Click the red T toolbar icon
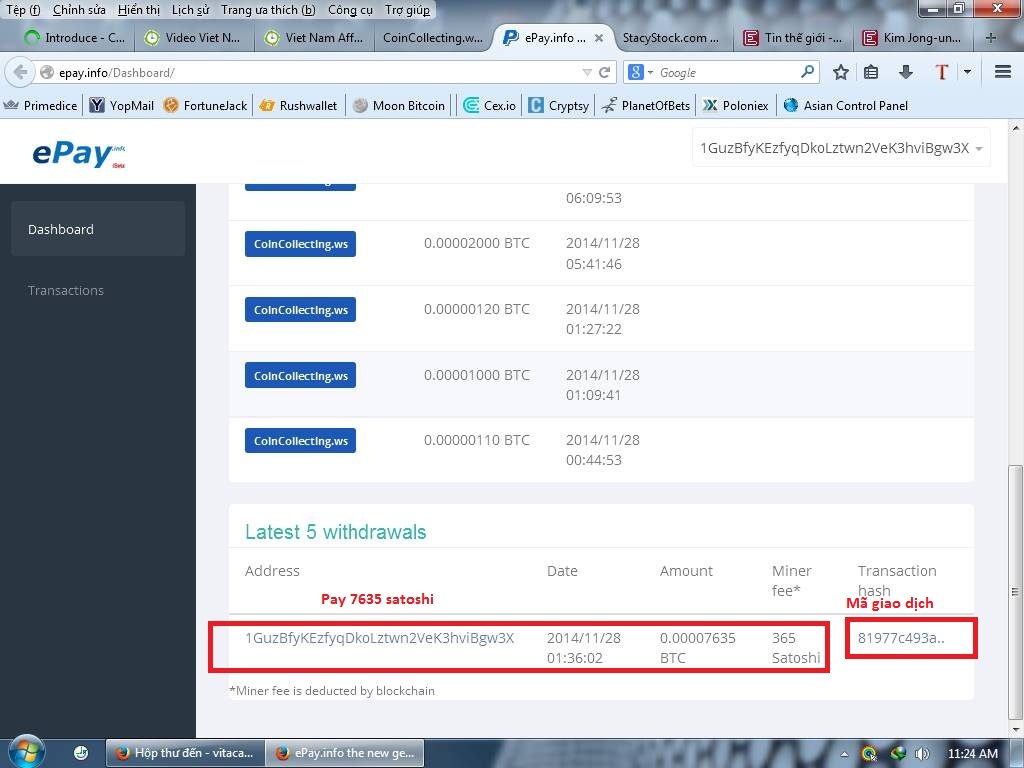The image size is (1024, 768). pyautogui.click(x=941, y=72)
